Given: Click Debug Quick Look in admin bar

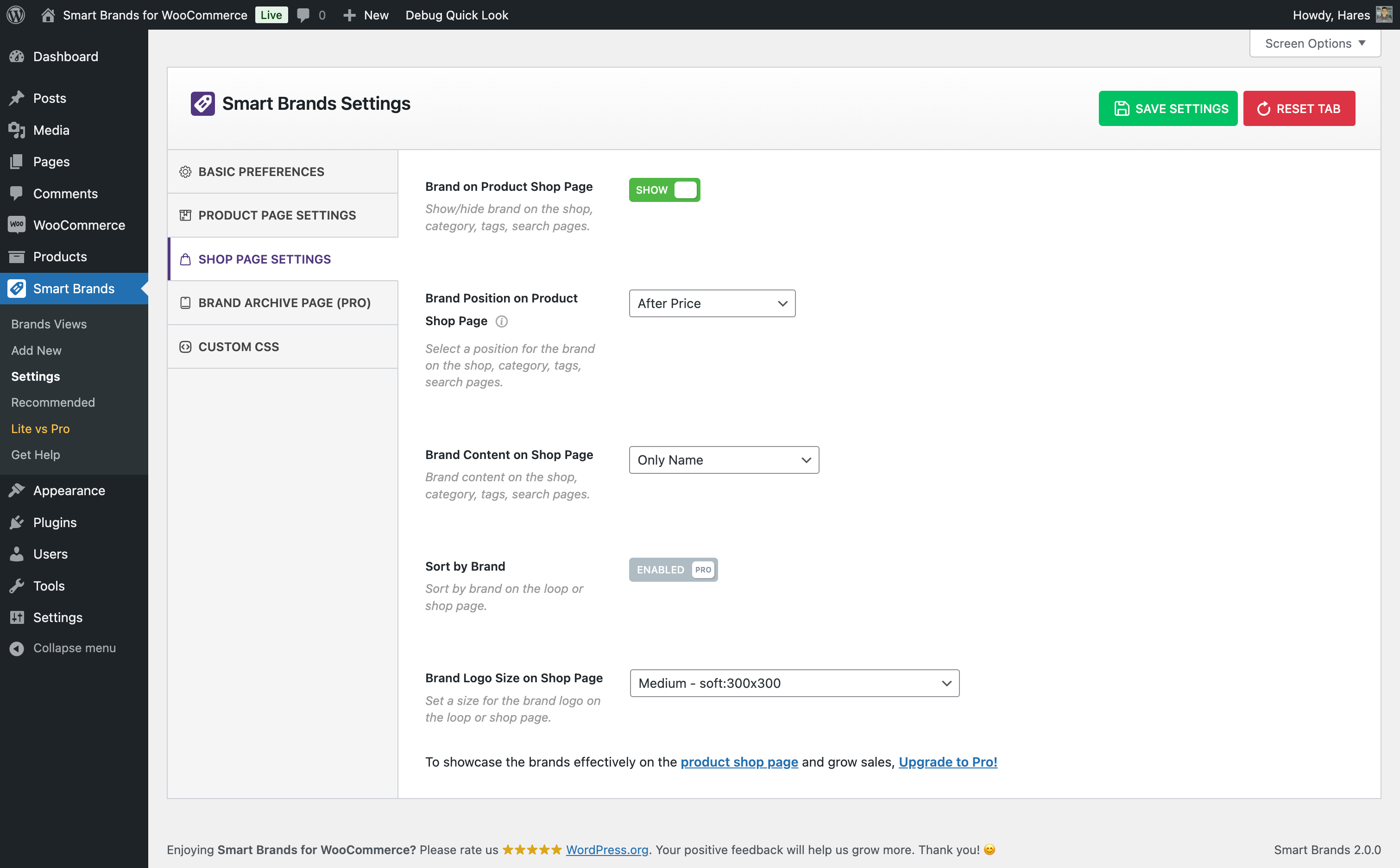Looking at the screenshot, I should (x=456, y=15).
